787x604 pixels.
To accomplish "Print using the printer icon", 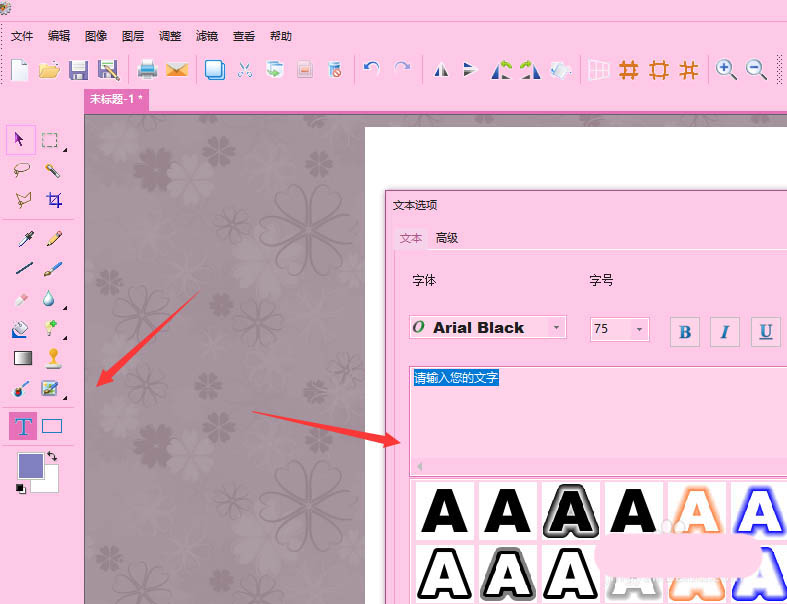I will point(148,69).
